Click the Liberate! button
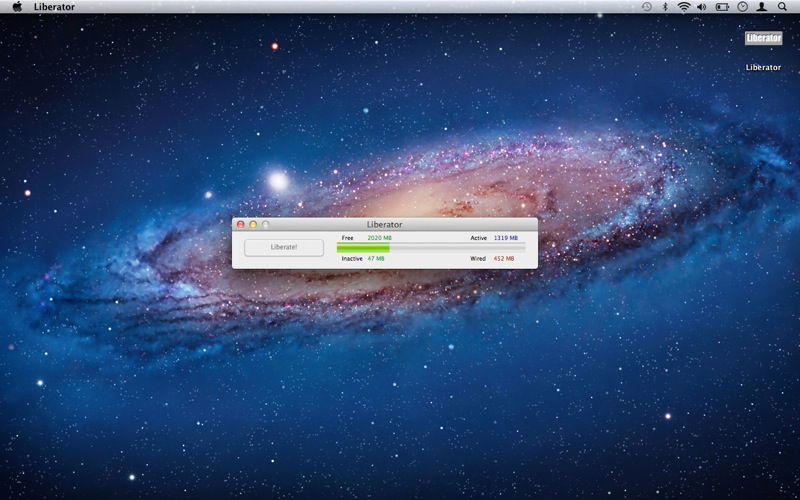 [284, 247]
